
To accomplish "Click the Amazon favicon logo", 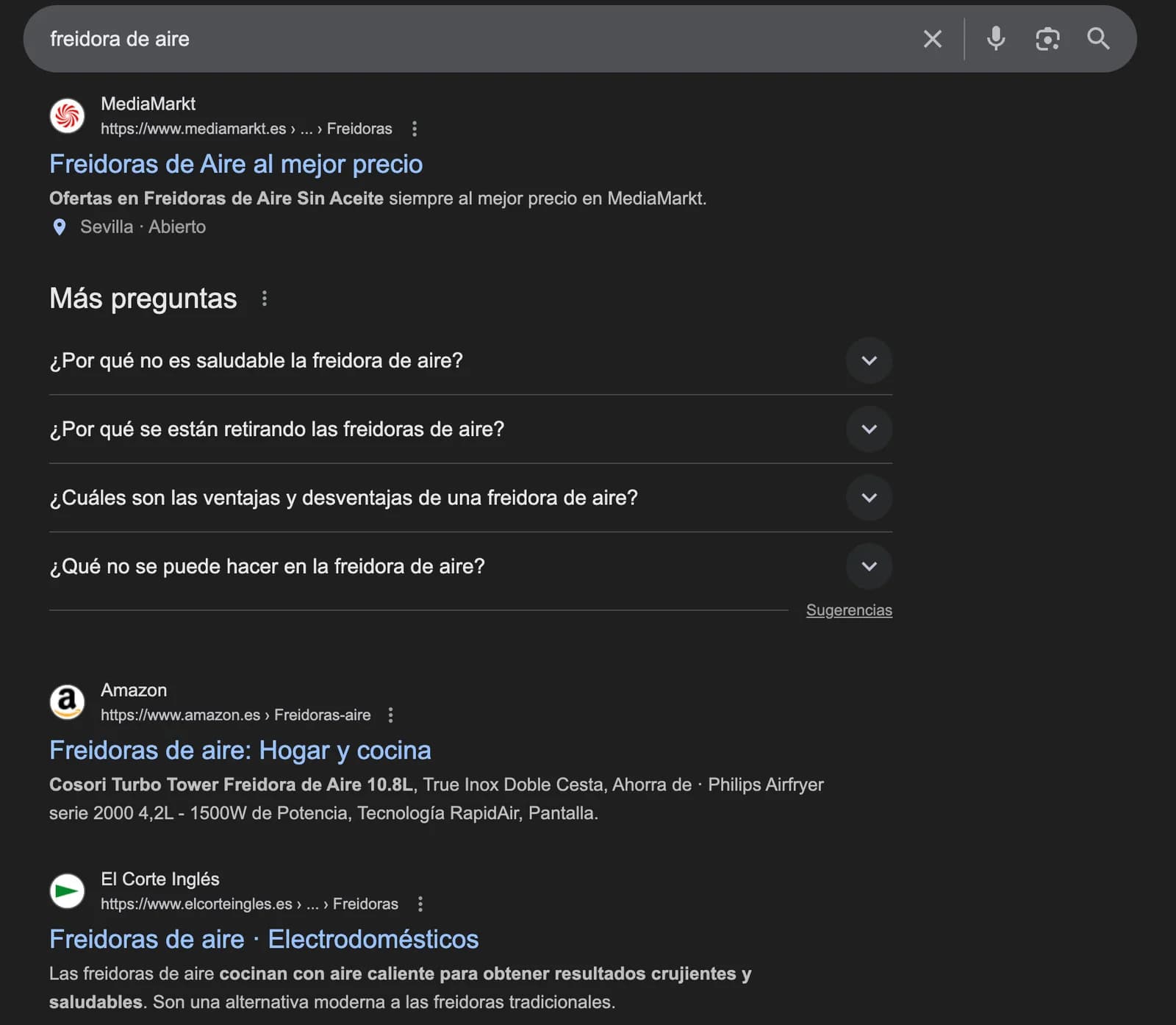I will (x=67, y=702).
